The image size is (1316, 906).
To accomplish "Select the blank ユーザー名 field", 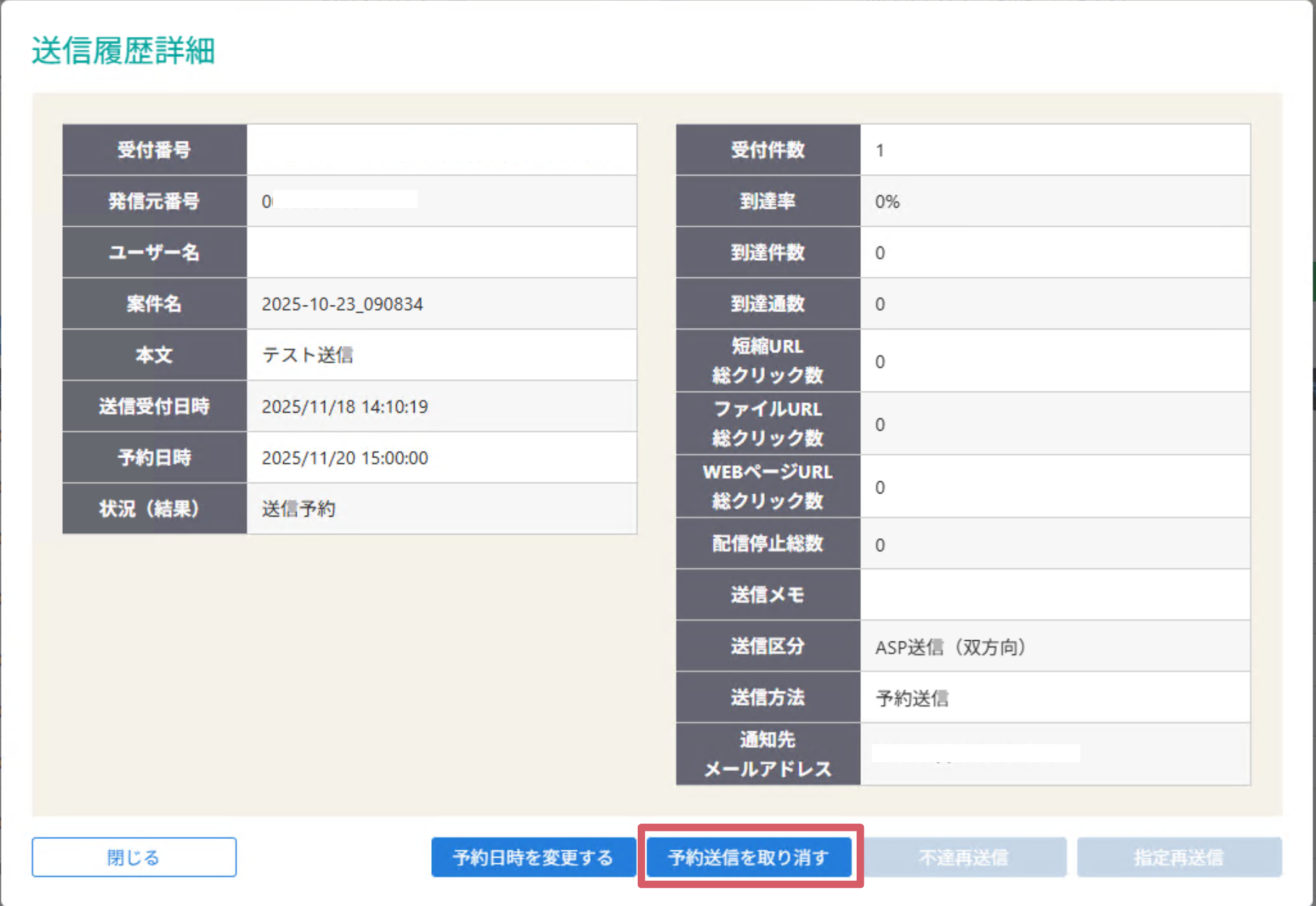I will click(x=441, y=252).
